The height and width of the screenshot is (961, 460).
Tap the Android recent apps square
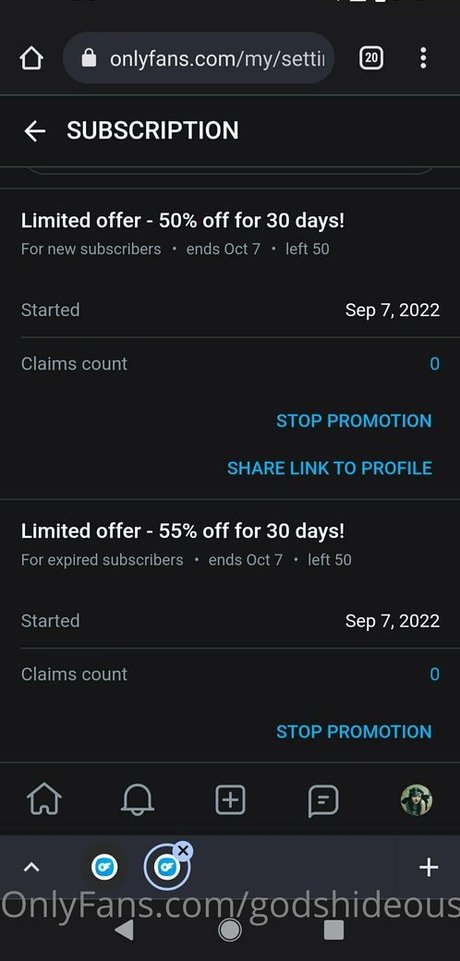tap(334, 930)
